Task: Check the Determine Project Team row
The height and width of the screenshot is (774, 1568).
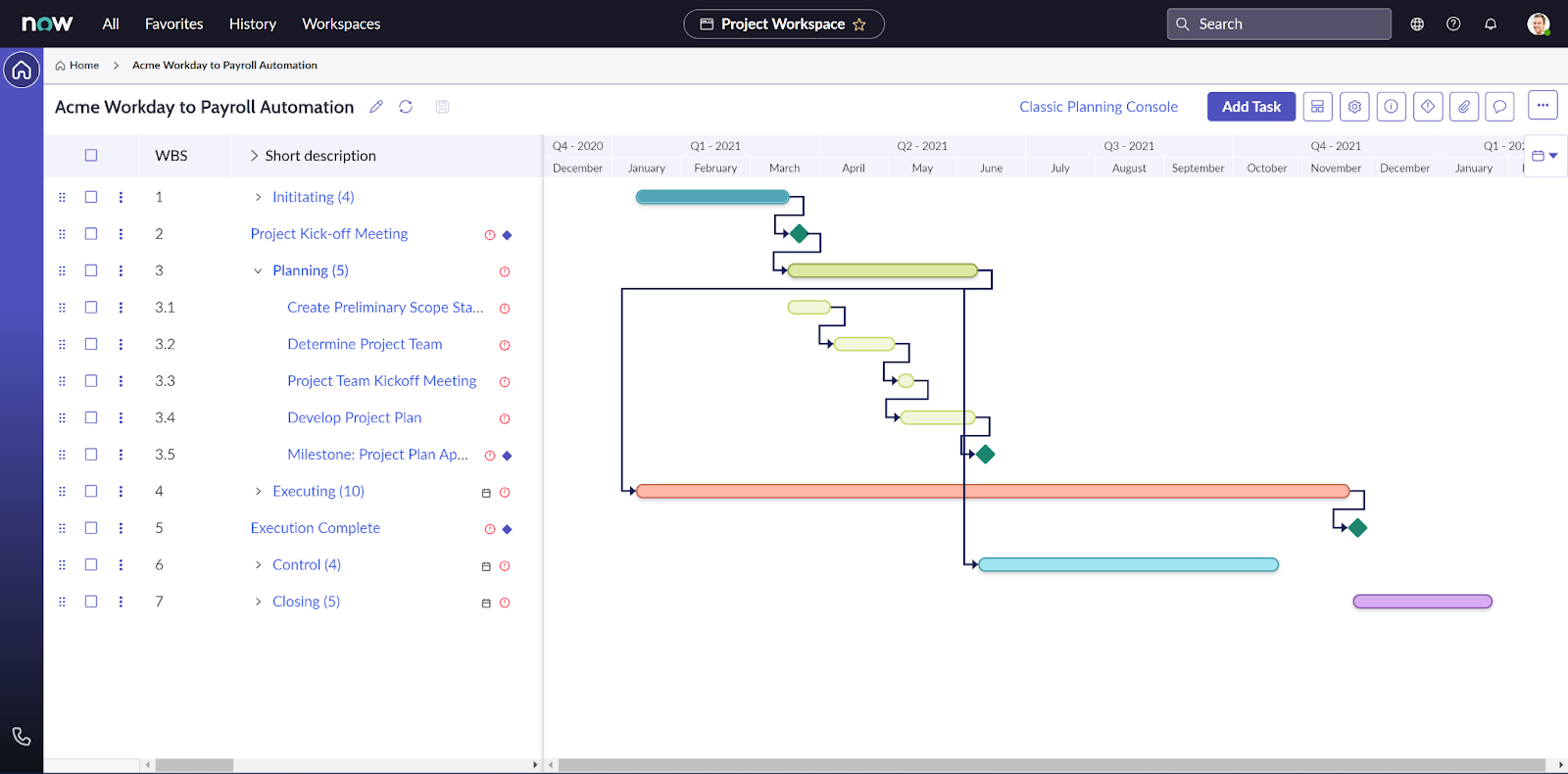Action: click(91, 344)
